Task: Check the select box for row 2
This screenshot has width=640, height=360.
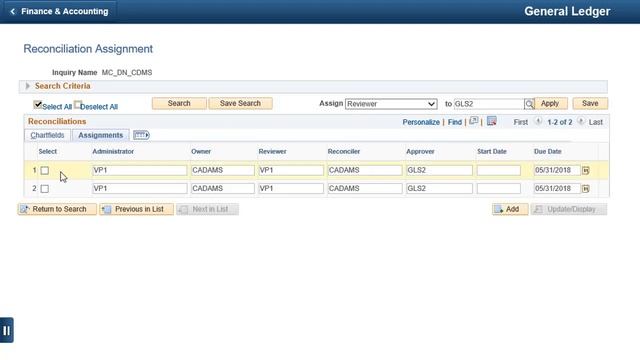Action: point(45,189)
